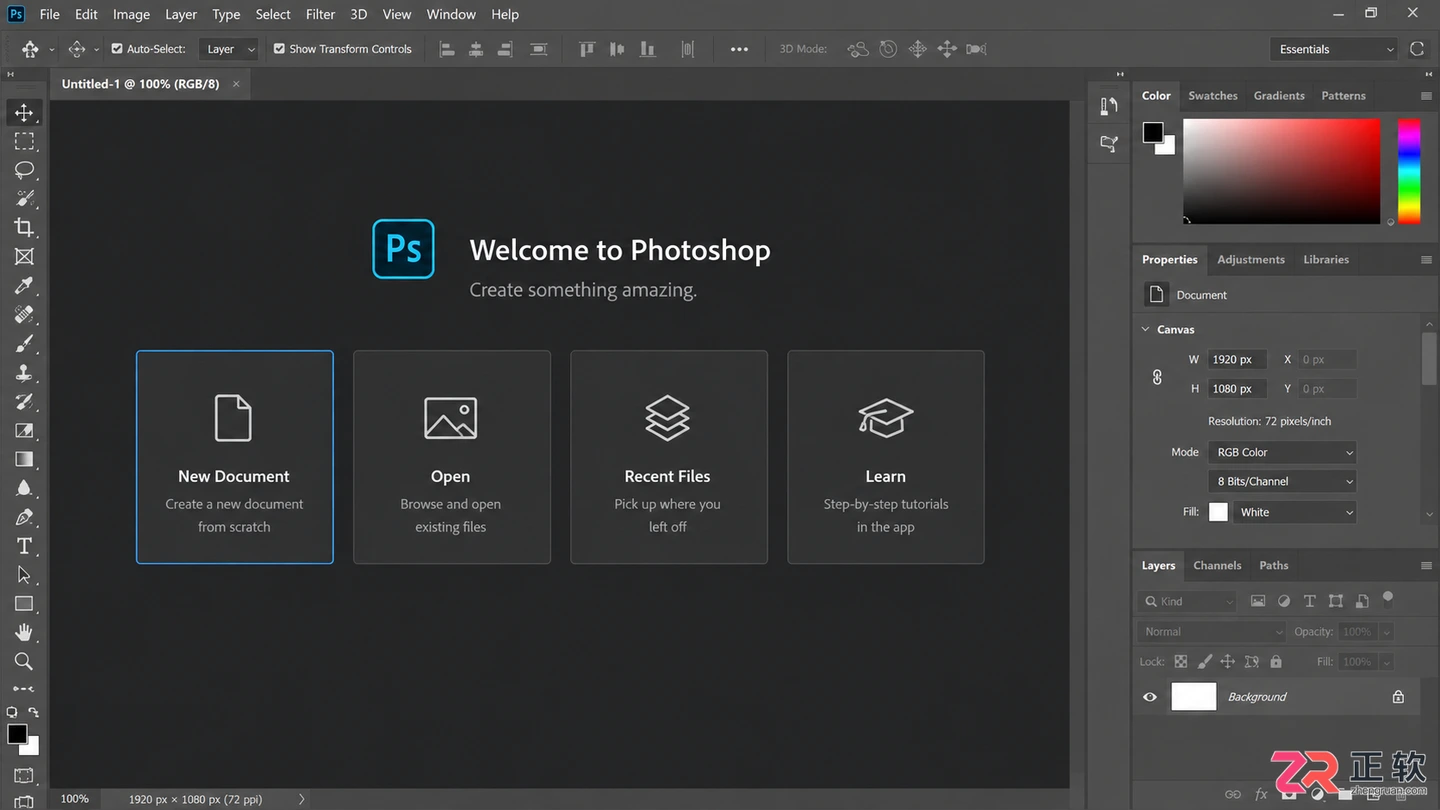1440x810 pixels.
Task: Toggle lock transparent pixels in Layers panel
Action: pos(1181,662)
